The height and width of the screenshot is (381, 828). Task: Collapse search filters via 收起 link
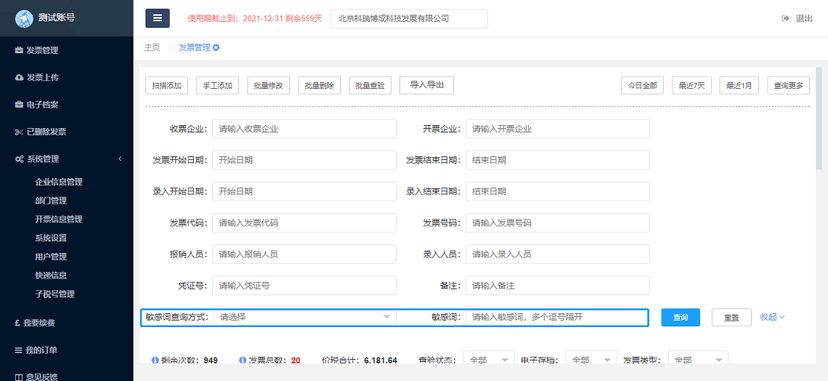click(772, 317)
